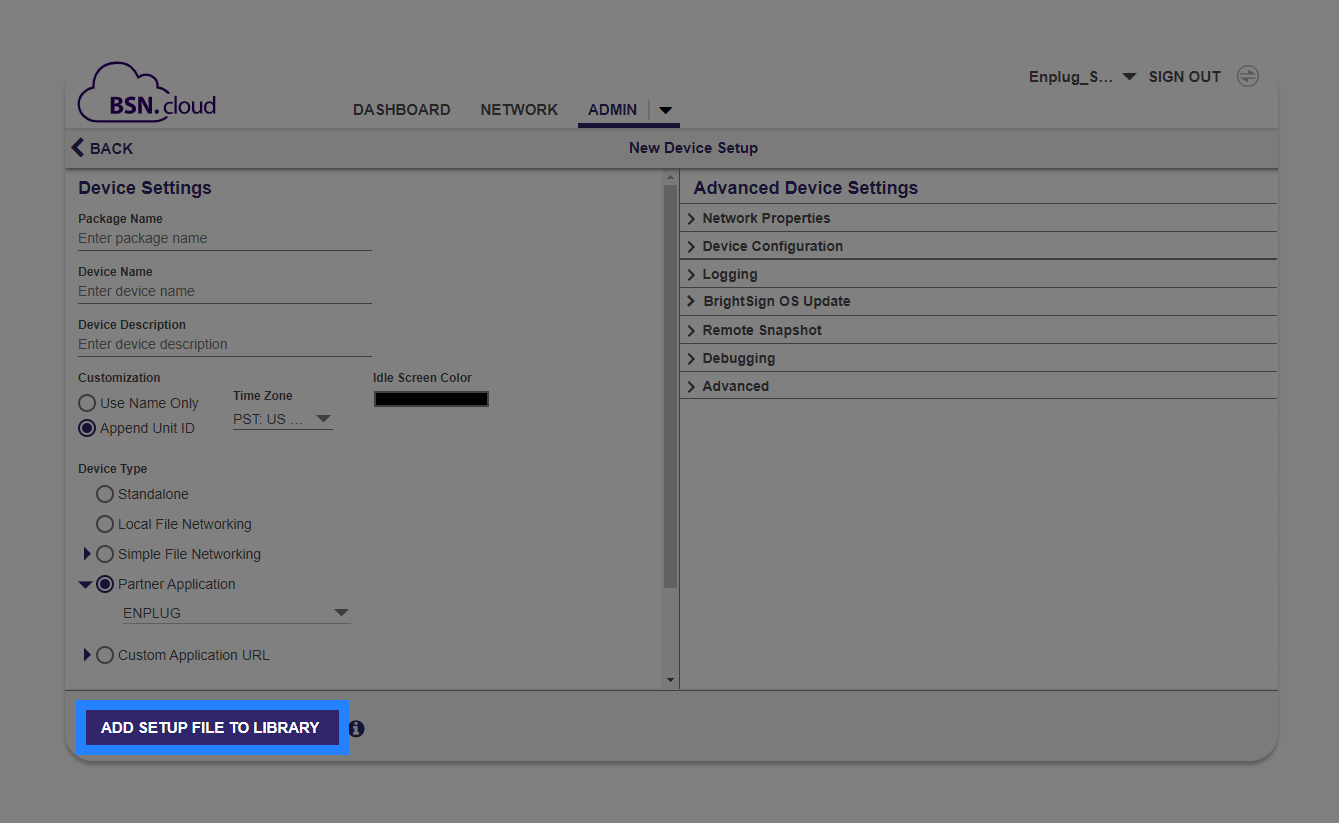Click the BSN.cloud logo
The height and width of the screenshot is (823, 1339).
[x=146, y=93]
